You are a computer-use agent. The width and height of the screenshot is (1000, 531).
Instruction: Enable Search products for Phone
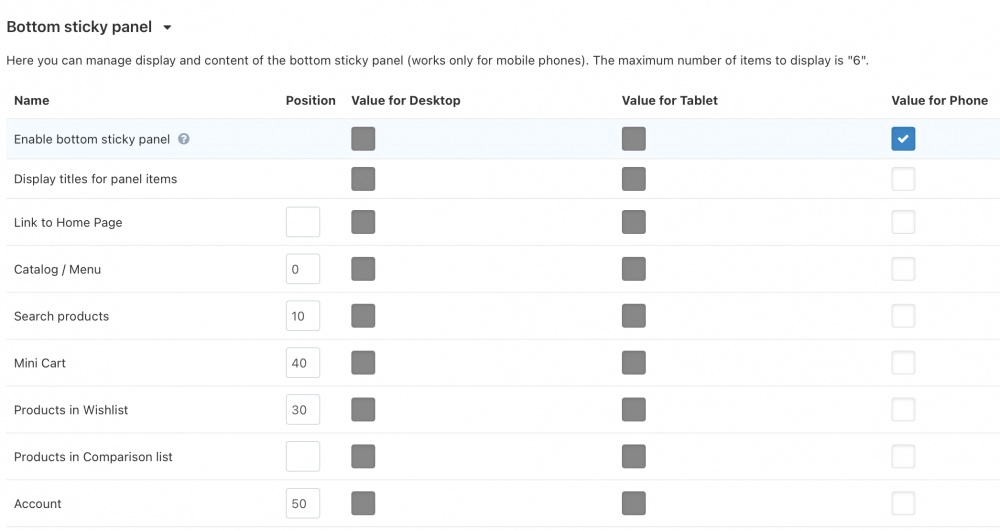pyautogui.click(x=903, y=316)
